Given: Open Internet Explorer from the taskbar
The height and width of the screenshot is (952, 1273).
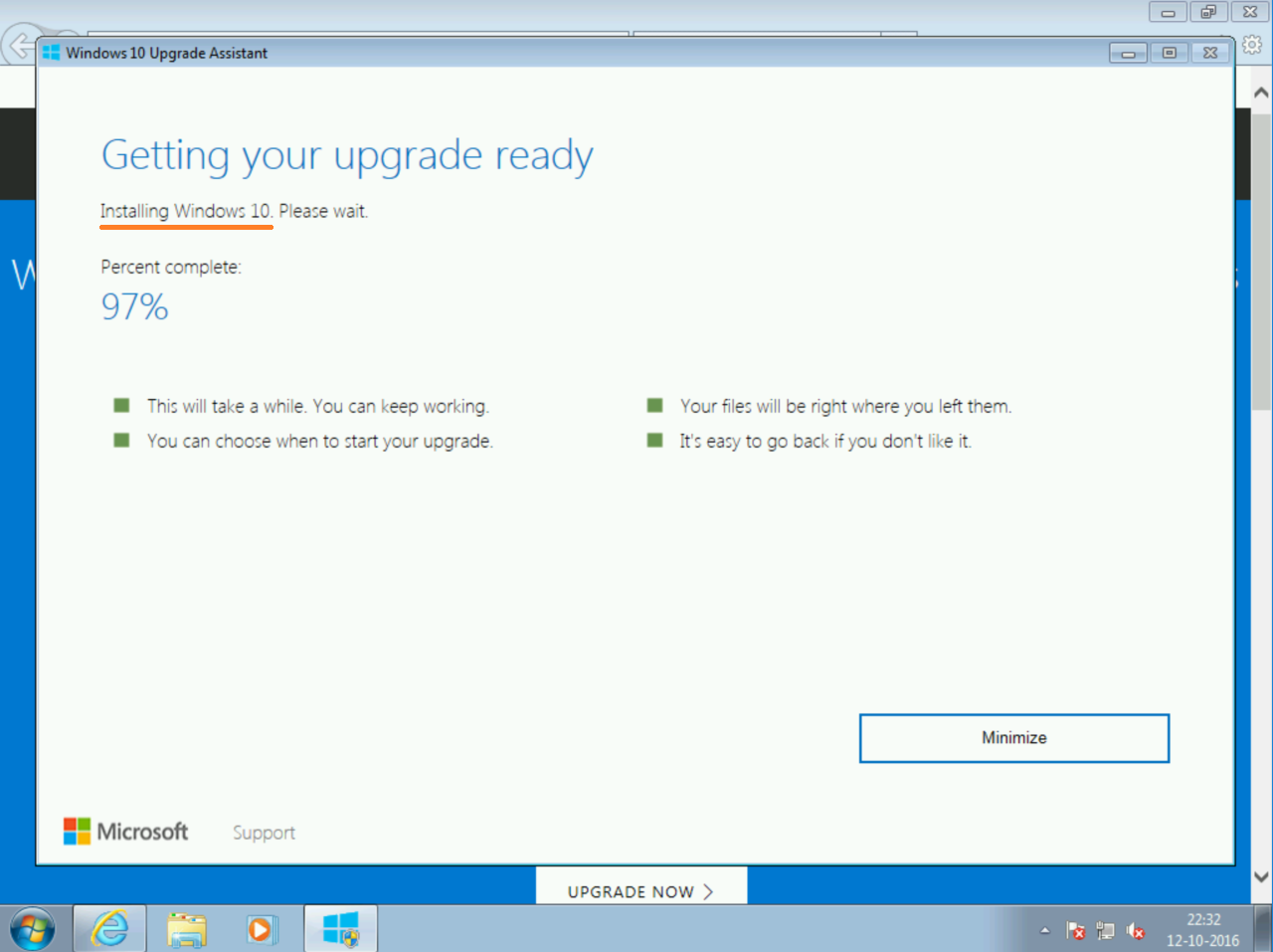Looking at the screenshot, I should pos(109,930).
